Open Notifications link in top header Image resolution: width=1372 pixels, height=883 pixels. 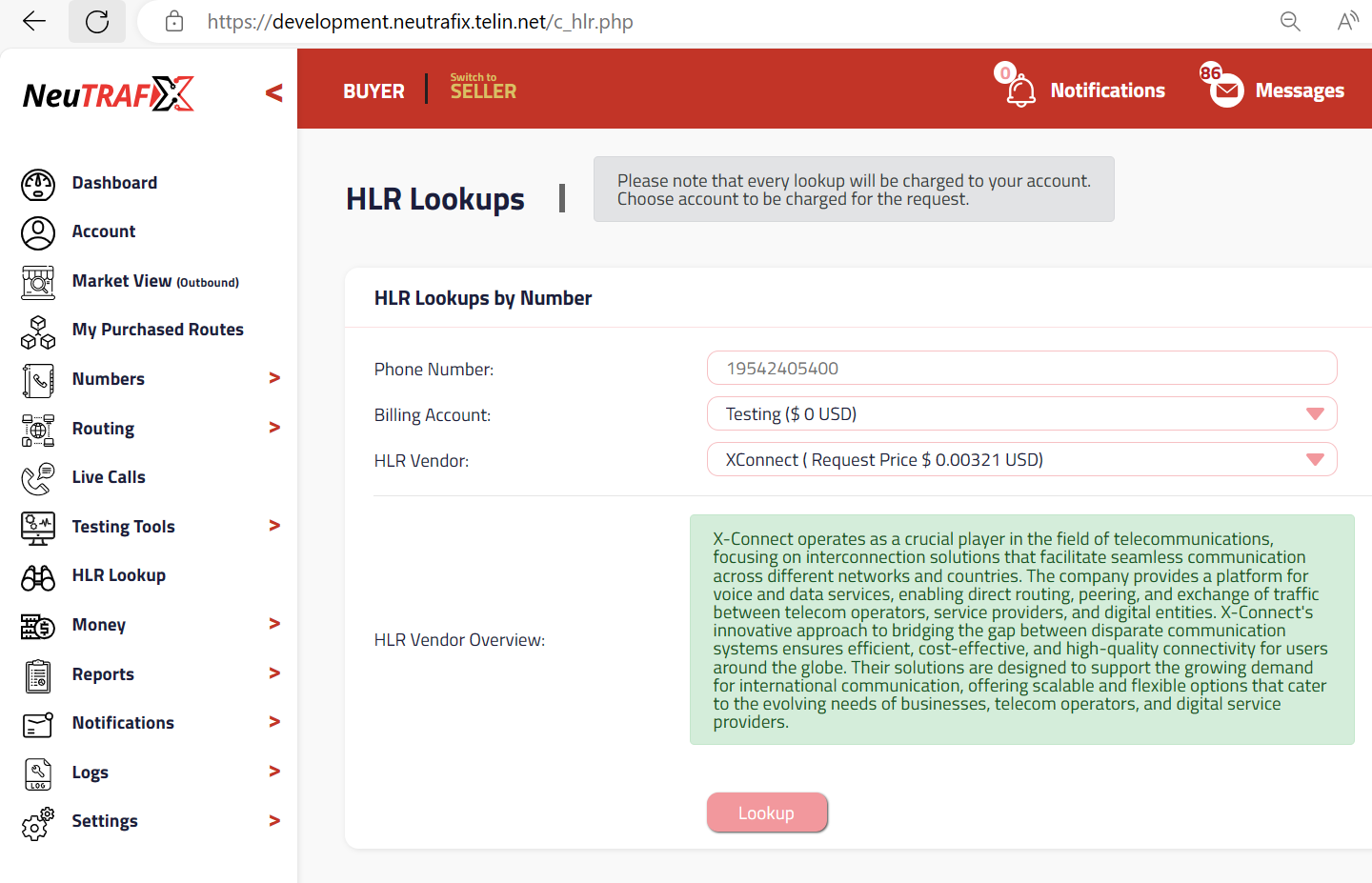(x=1107, y=90)
